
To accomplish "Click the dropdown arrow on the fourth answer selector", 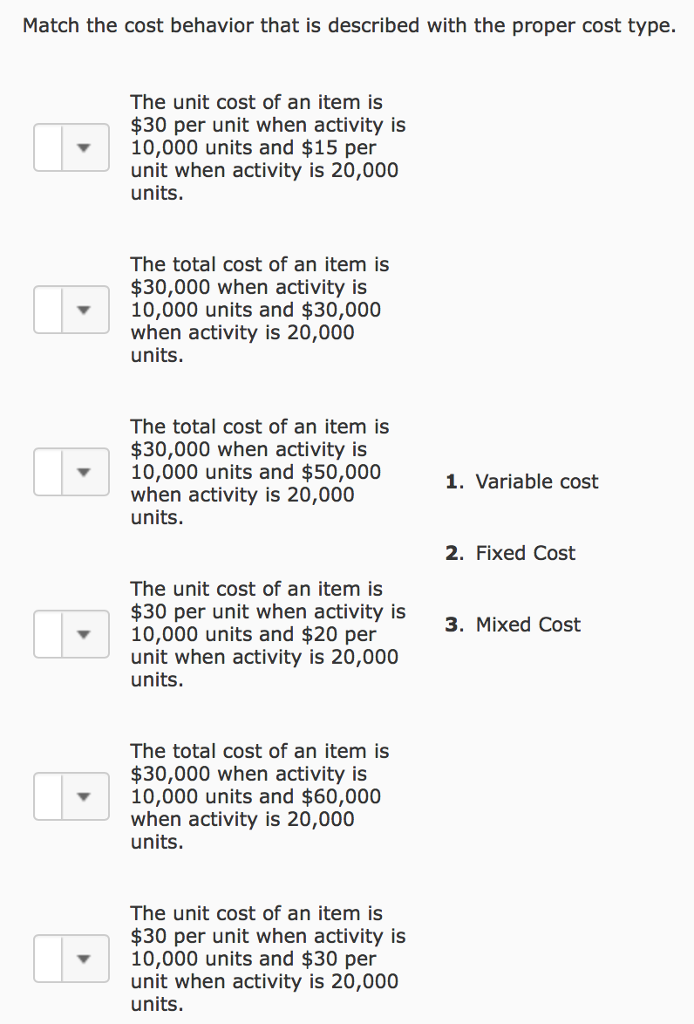I will (x=86, y=633).
